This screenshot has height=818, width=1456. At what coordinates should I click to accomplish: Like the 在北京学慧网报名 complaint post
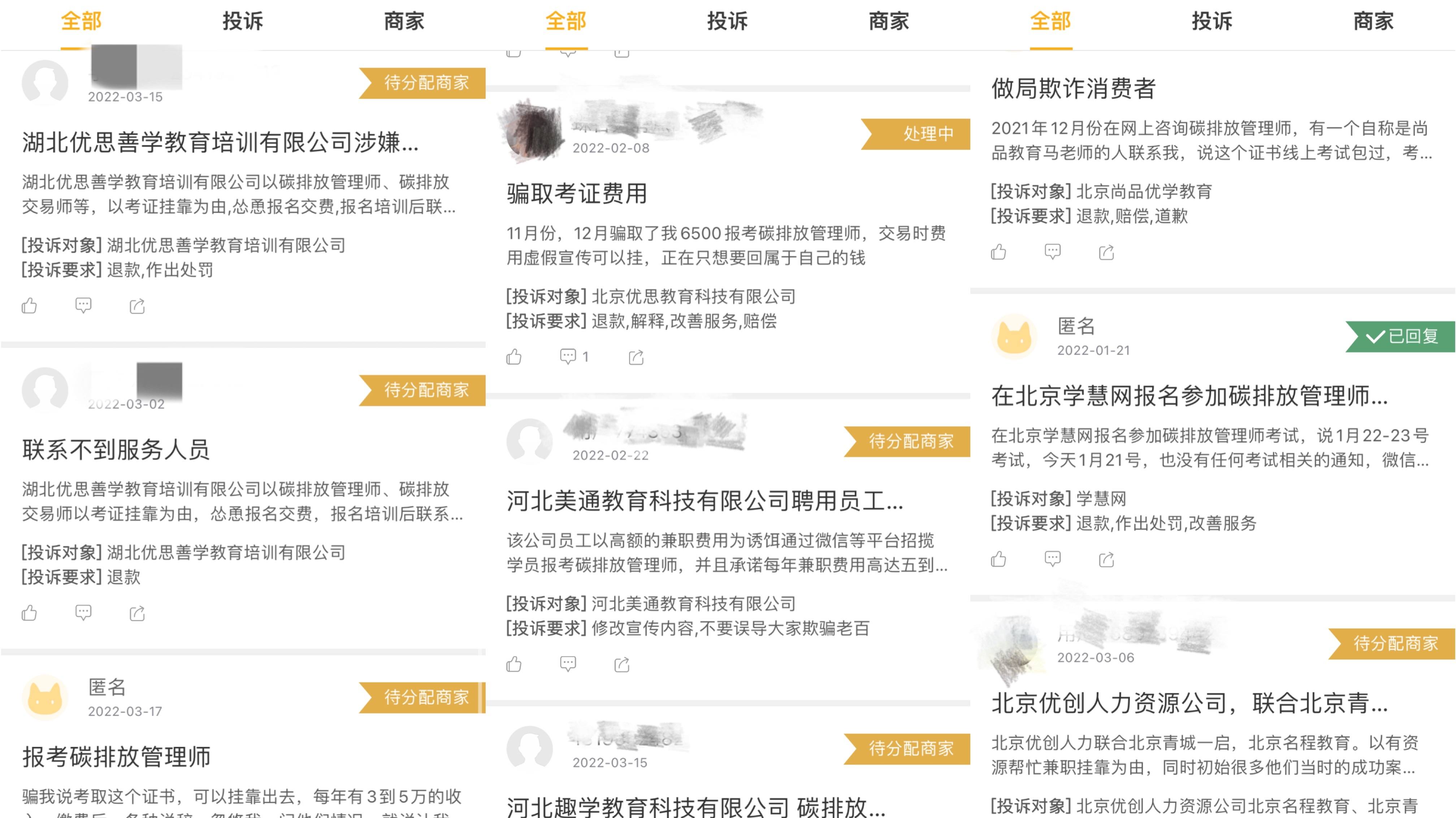point(998,559)
